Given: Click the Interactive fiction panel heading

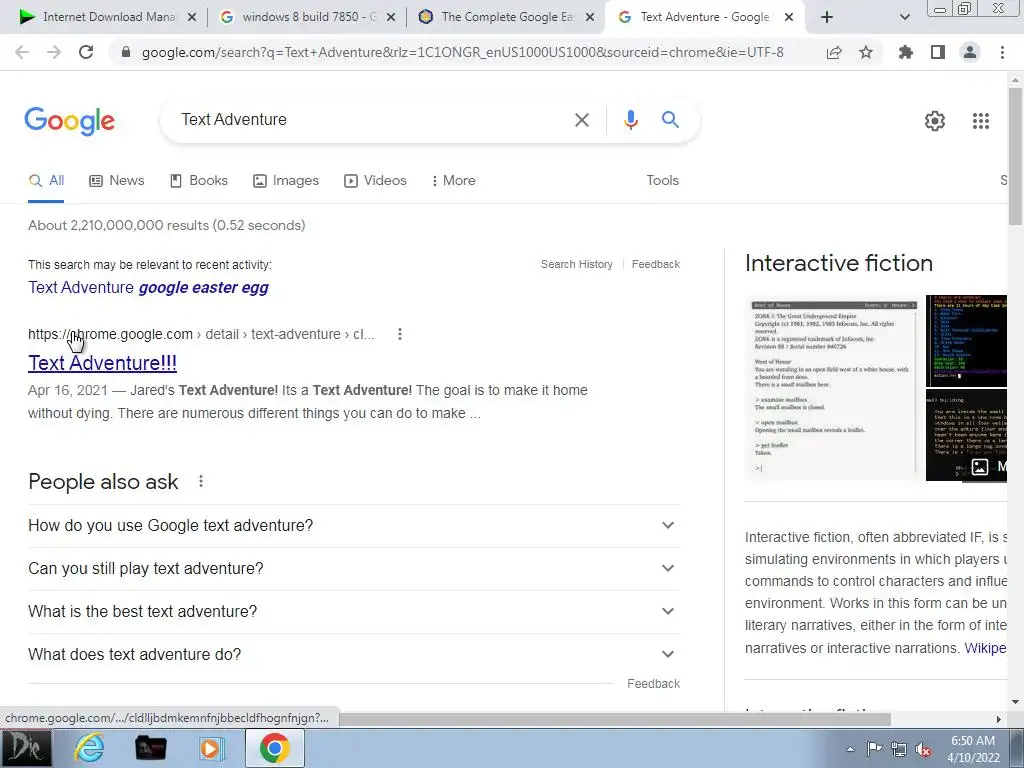Looking at the screenshot, I should (x=839, y=263).
